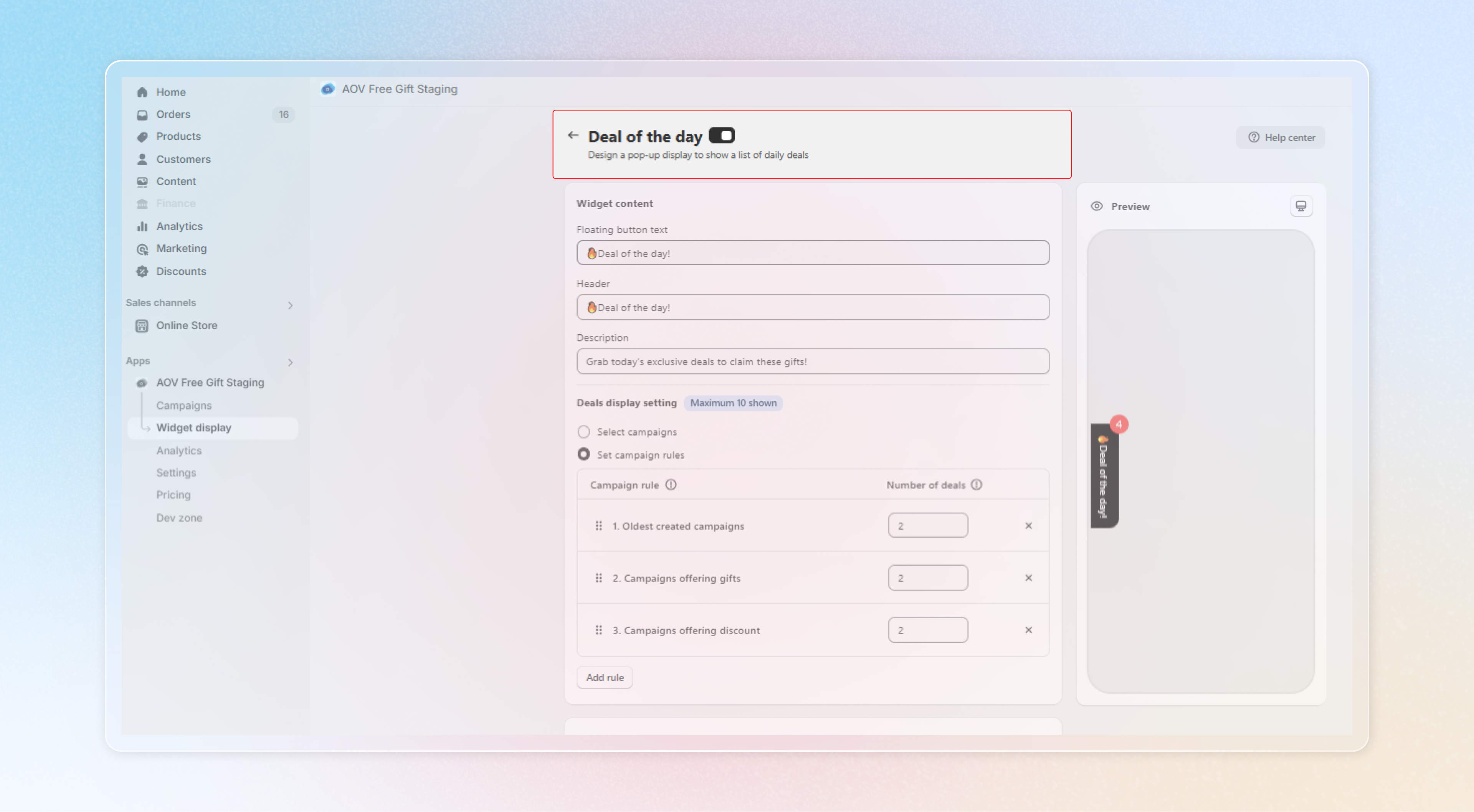Expand the Sales channels section chevron
The image size is (1474, 812).
(x=290, y=305)
